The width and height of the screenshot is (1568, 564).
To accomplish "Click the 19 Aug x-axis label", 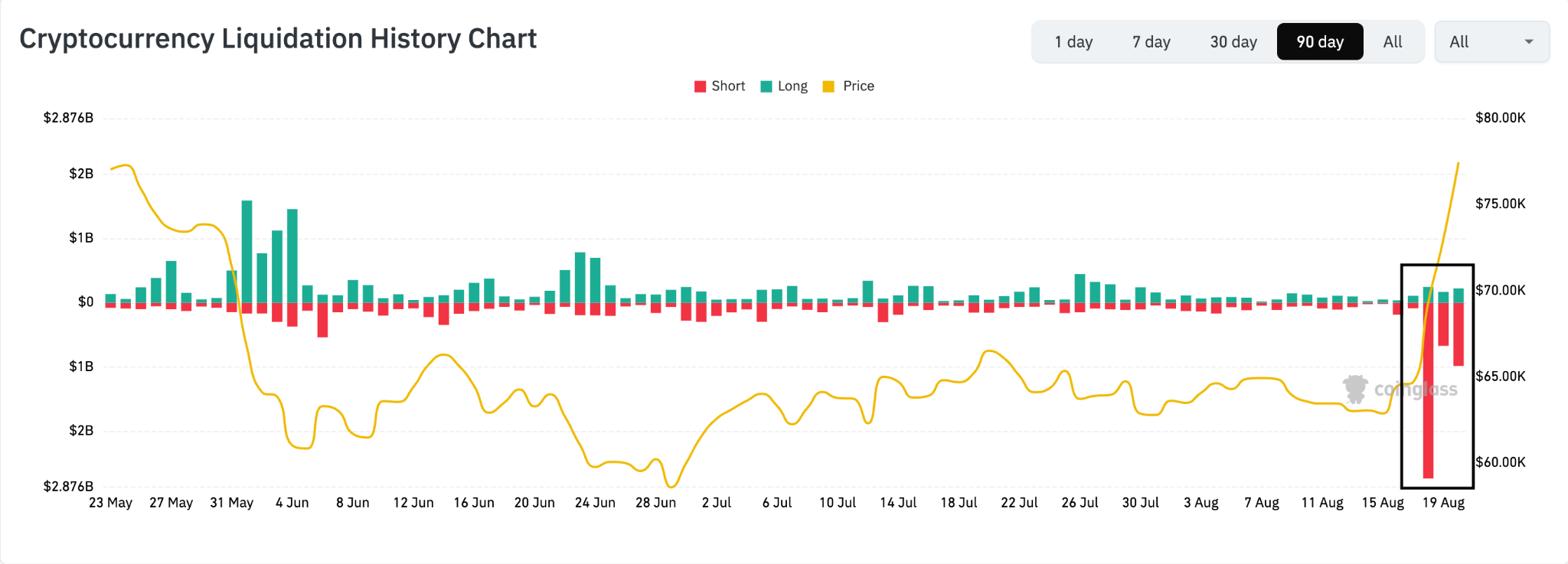I will pyautogui.click(x=1443, y=503).
